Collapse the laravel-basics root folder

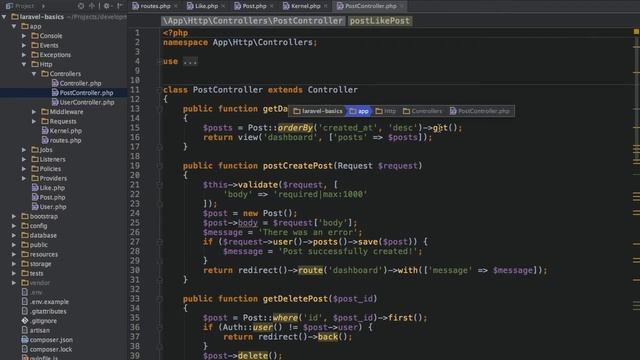pyautogui.click(x=4, y=17)
